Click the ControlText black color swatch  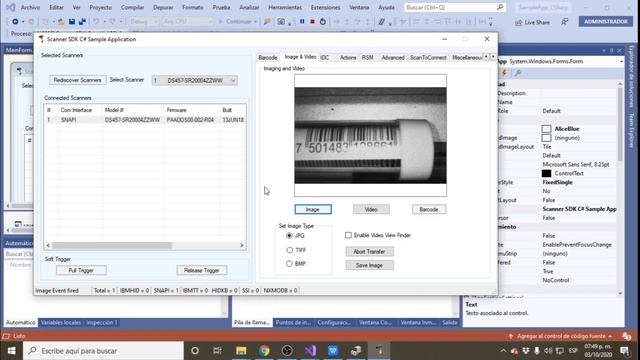coord(546,173)
